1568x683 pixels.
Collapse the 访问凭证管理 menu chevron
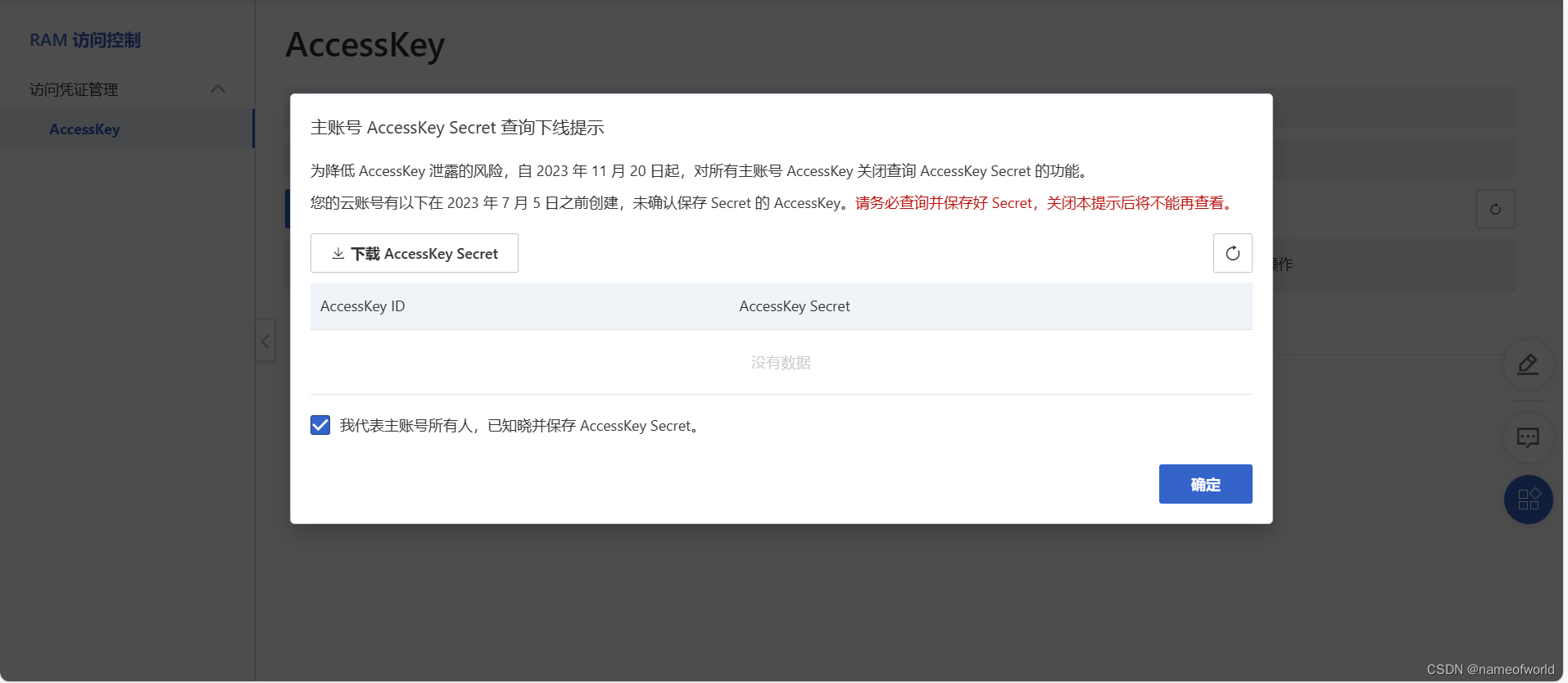(x=218, y=88)
